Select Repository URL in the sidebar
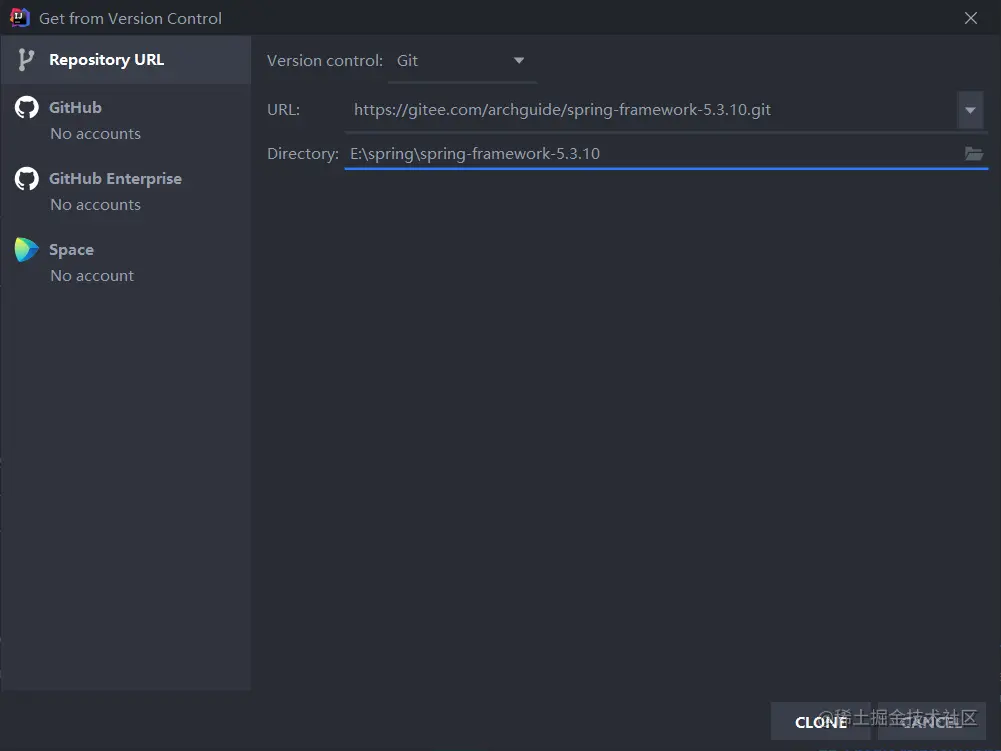The width and height of the screenshot is (1001, 751). (126, 60)
